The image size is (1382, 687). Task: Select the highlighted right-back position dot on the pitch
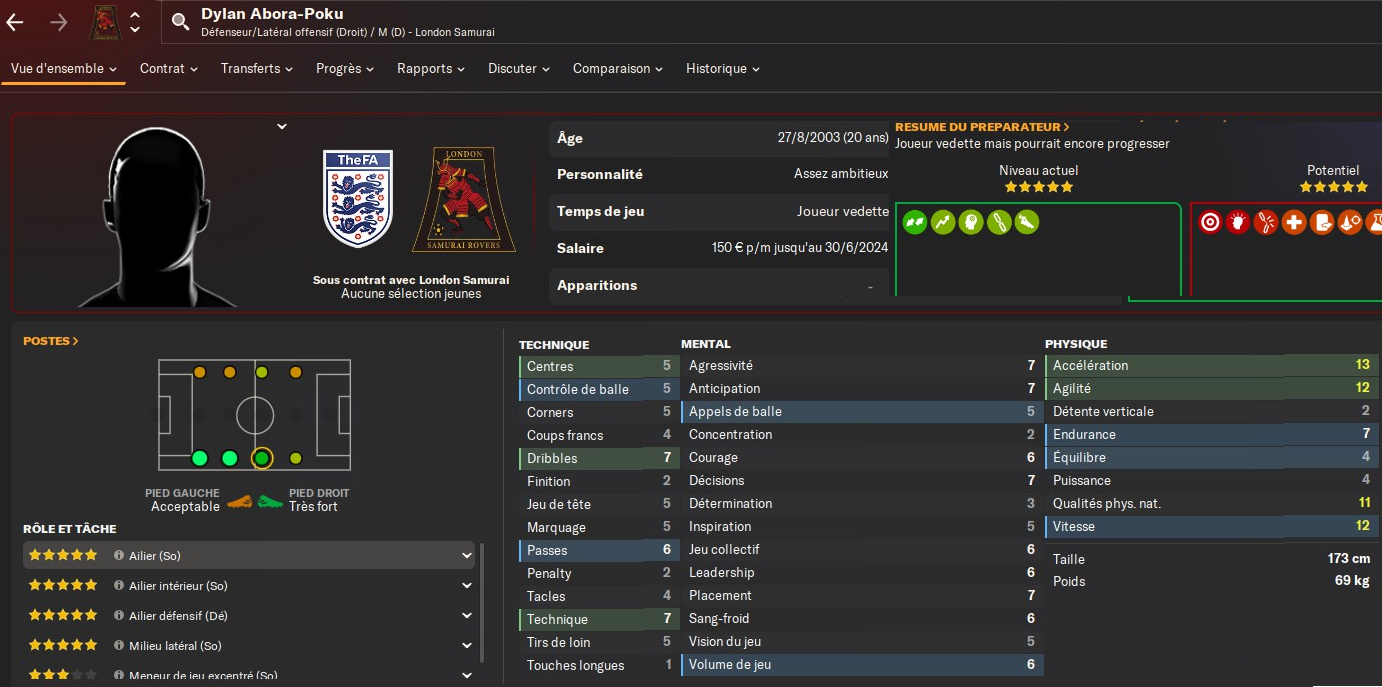(x=262, y=458)
